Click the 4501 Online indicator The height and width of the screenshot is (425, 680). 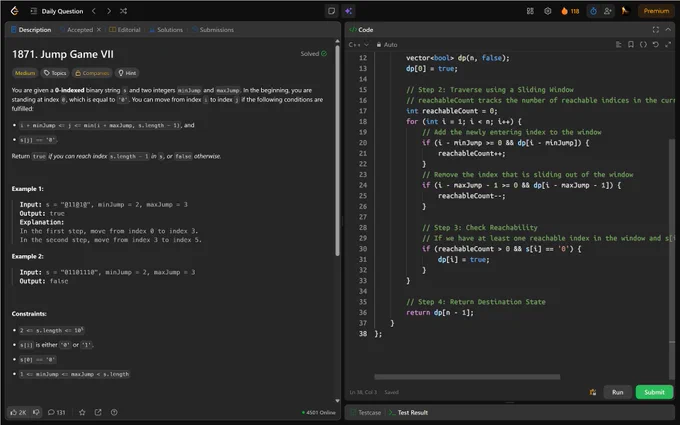coord(319,412)
